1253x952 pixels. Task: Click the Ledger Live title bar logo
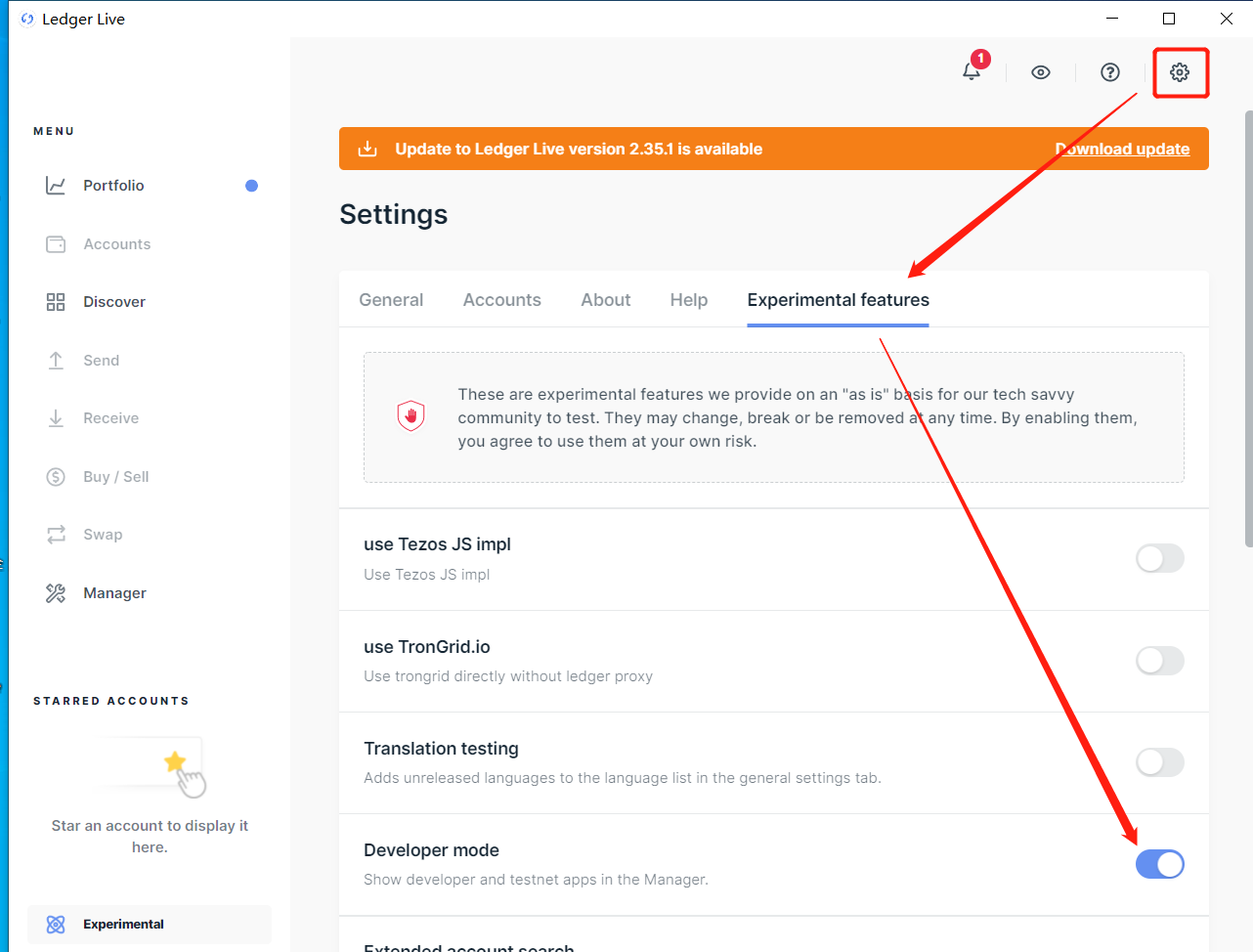tap(27, 19)
